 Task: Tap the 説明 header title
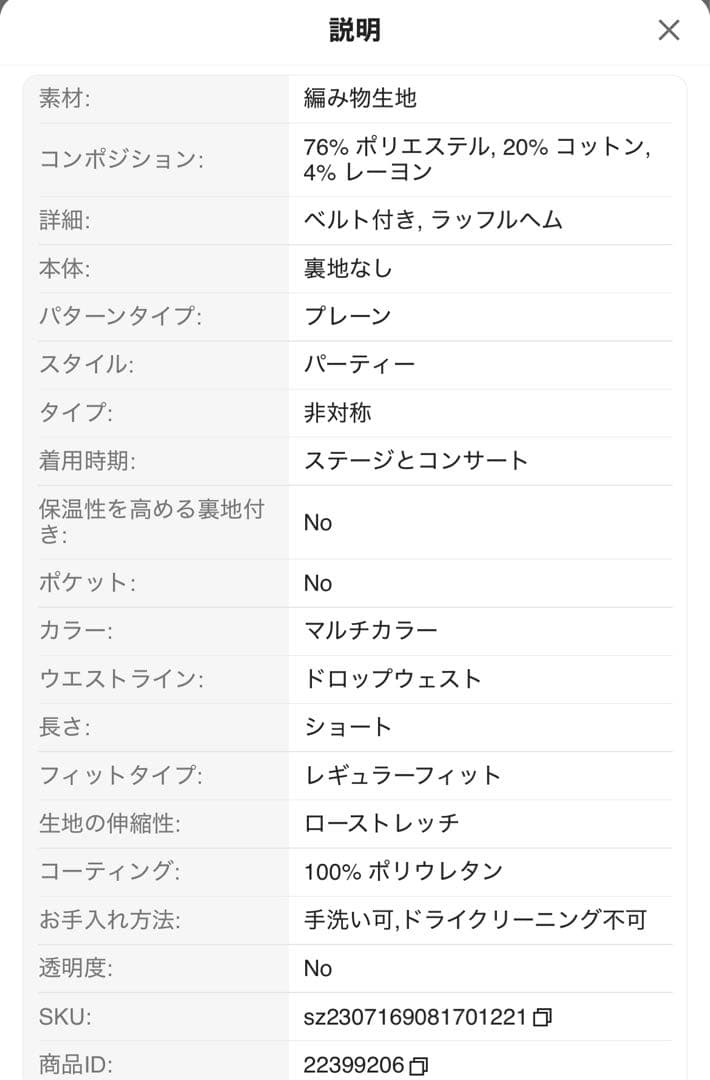click(x=355, y=30)
